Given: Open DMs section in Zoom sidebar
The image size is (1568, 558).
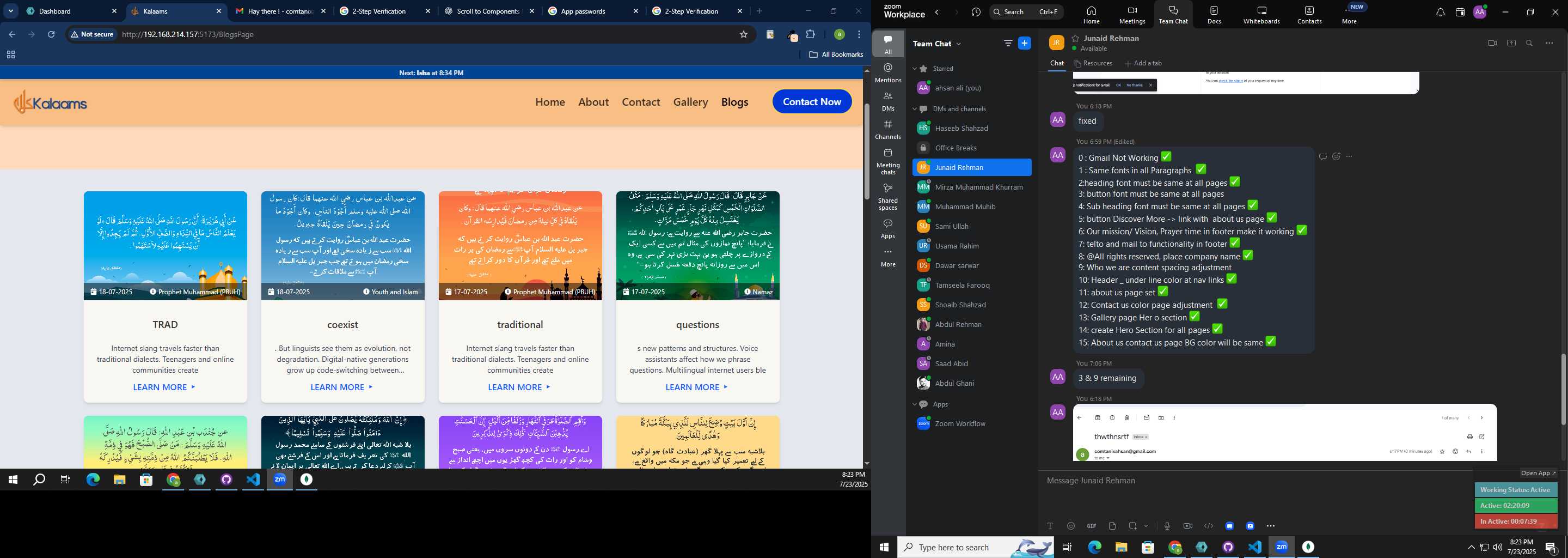Looking at the screenshot, I should pyautogui.click(x=888, y=101).
